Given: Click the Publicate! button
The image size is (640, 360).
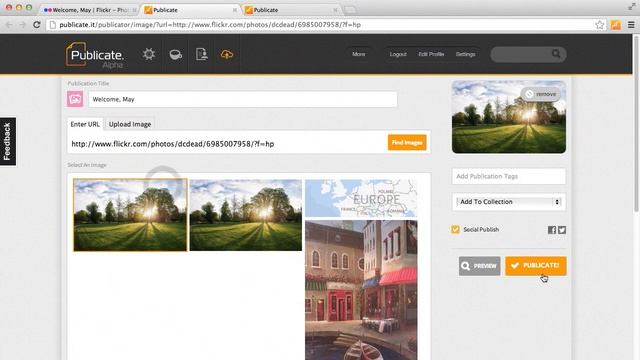Looking at the screenshot, I should (536, 266).
